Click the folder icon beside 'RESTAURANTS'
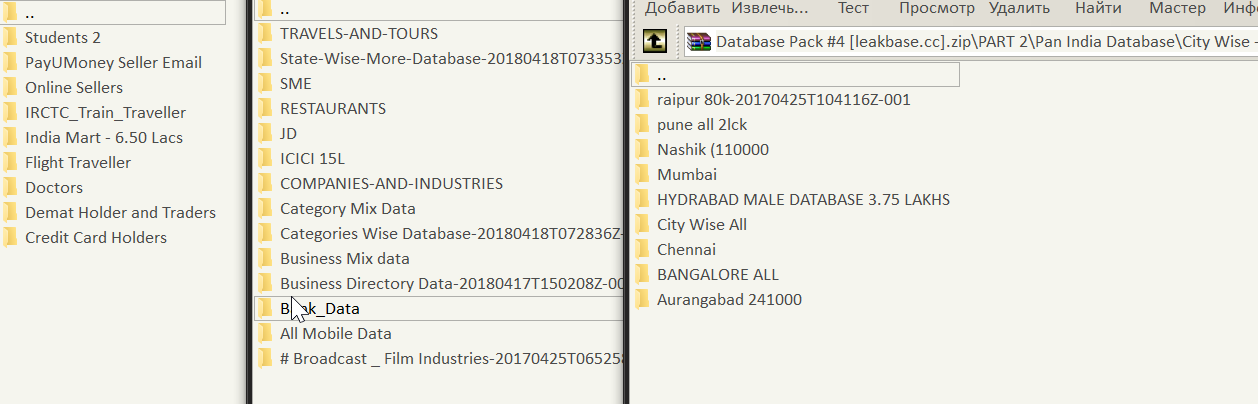 265,108
